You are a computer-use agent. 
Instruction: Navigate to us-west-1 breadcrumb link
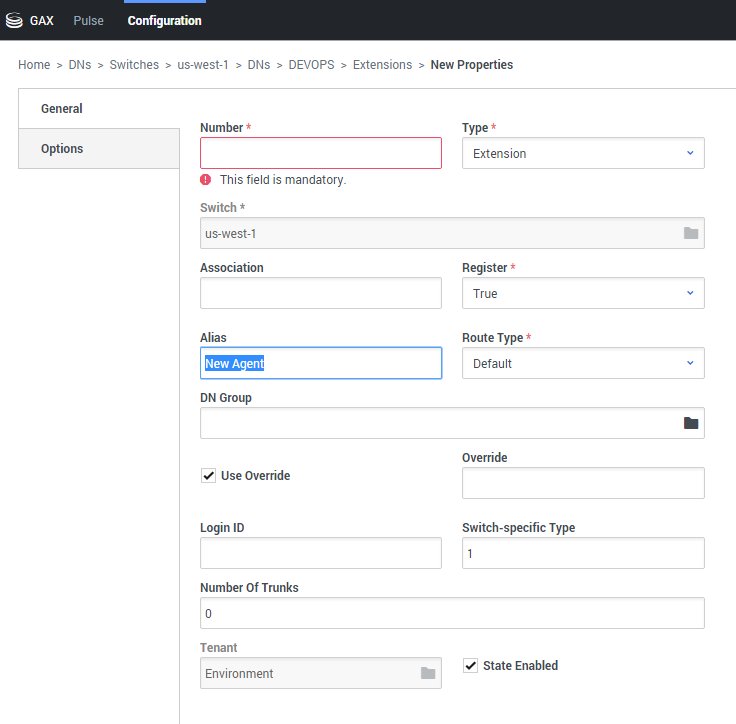pos(203,65)
